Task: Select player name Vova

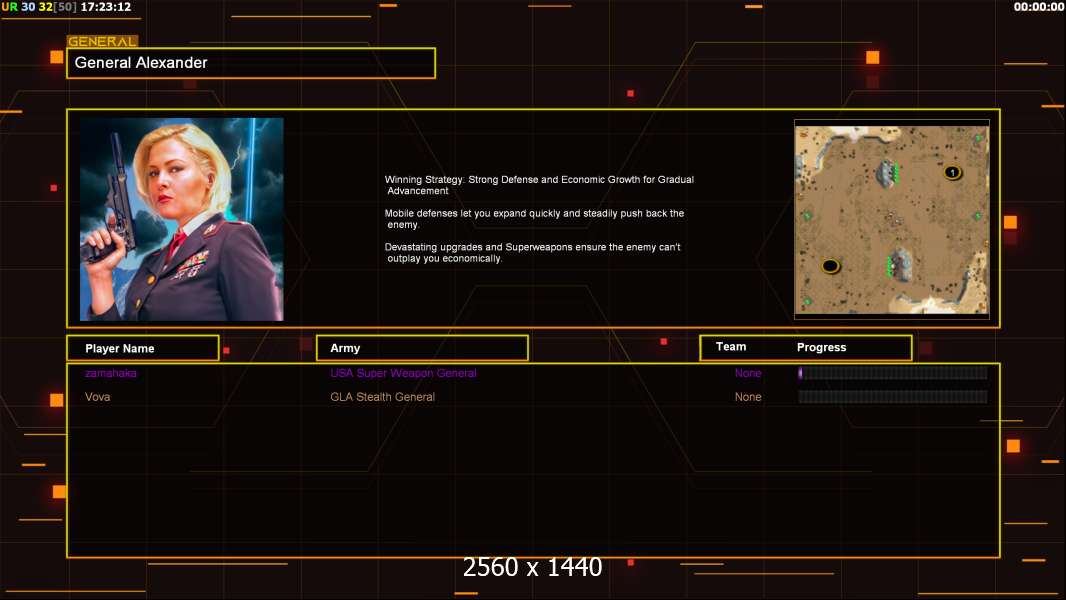Action: pos(97,397)
